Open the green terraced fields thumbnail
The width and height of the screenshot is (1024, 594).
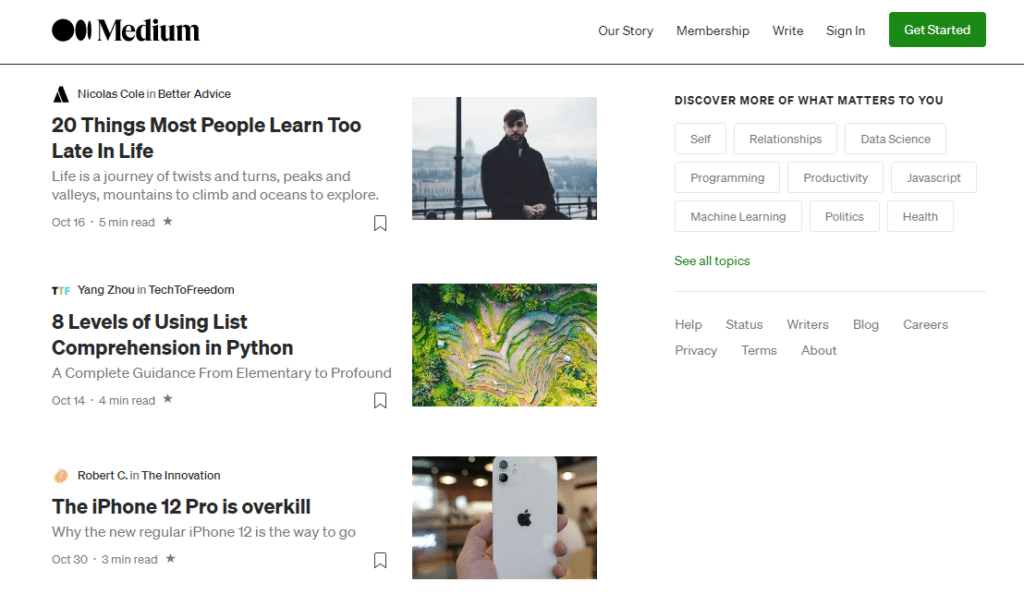[x=504, y=345]
